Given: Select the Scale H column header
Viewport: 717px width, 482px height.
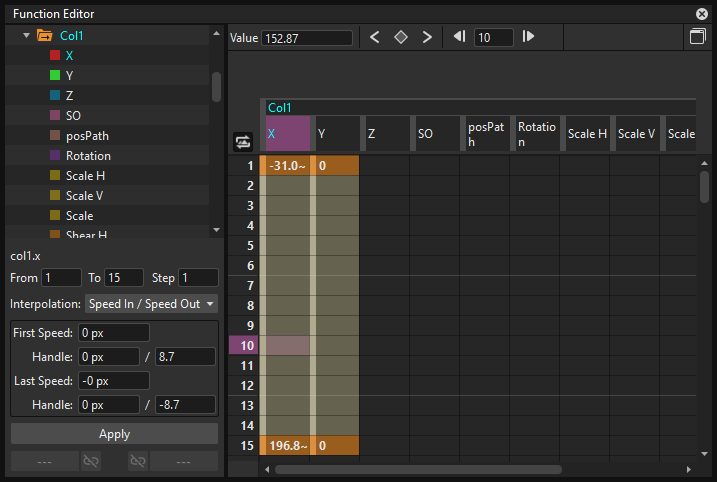Looking at the screenshot, I should 588,134.
